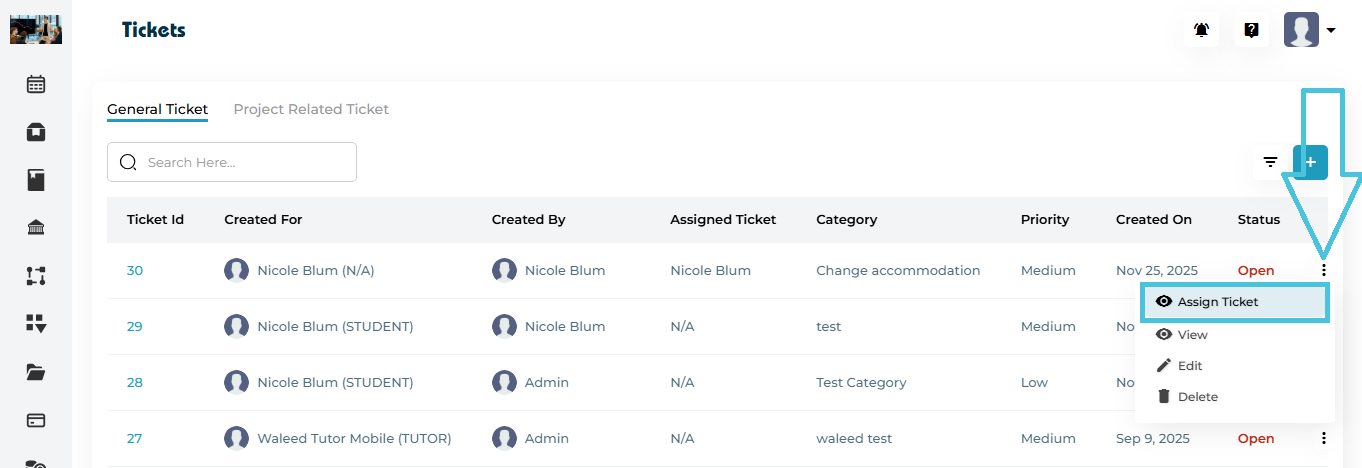Click the open folder sidebar icon
Image resolution: width=1362 pixels, height=468 pixels.
tap(36, 372)
